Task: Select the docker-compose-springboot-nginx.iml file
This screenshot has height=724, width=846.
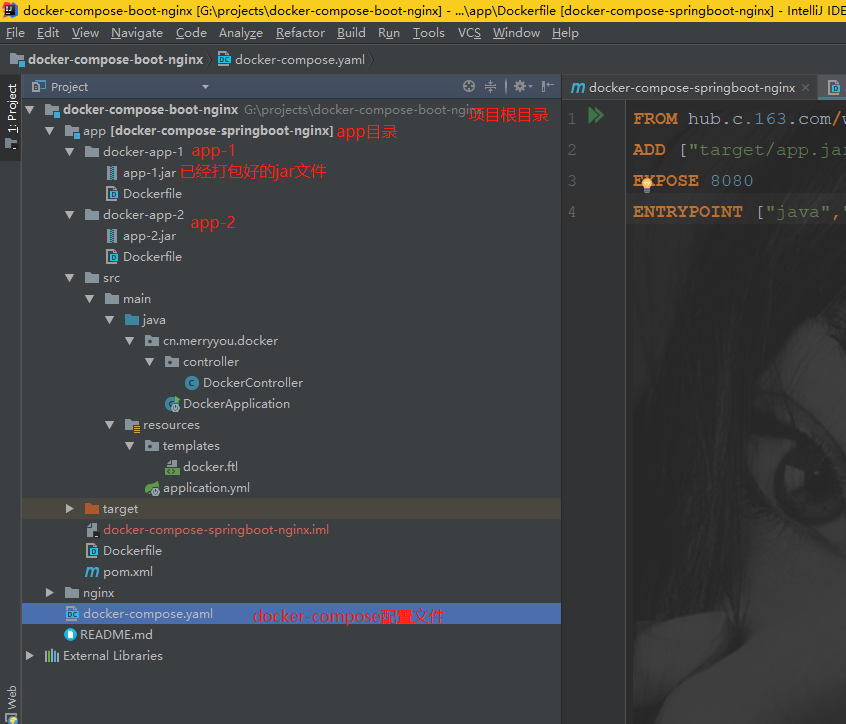Action: tap(216, 530)
